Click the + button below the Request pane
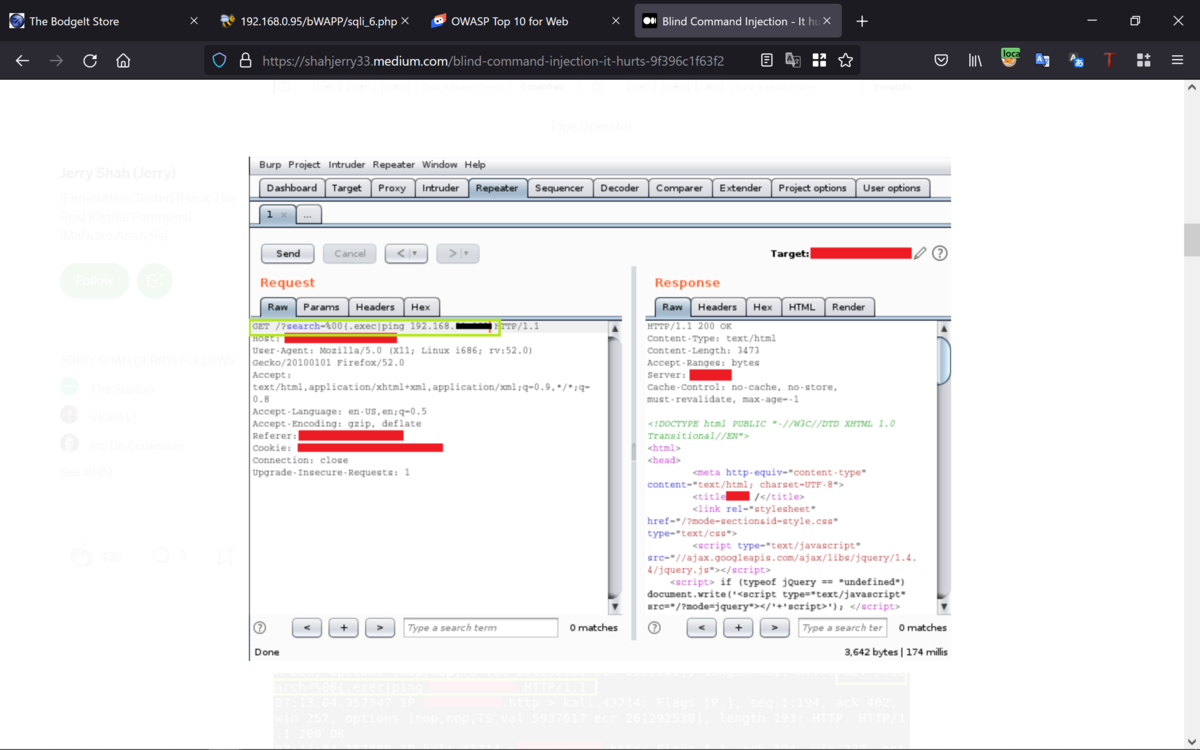 (343, 628)
